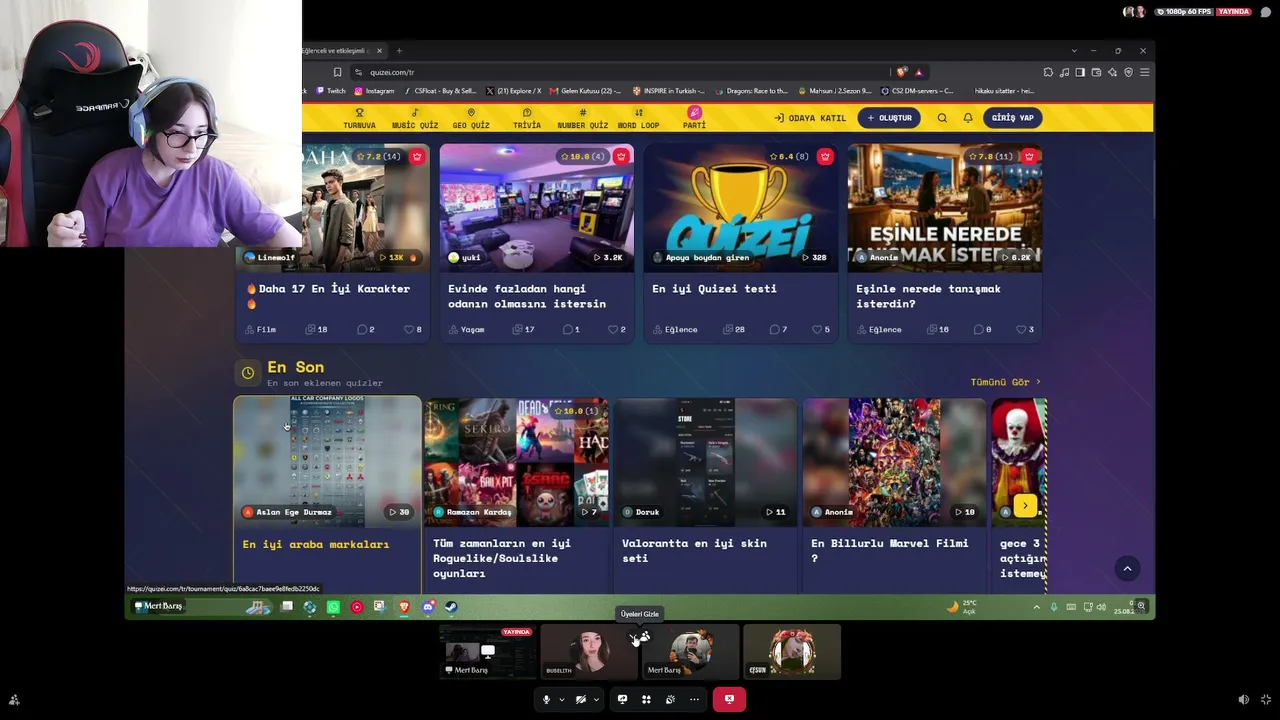Click the red disconnect call button
The width and height of the screenshot is (1280, 720).
coord(729,699)
